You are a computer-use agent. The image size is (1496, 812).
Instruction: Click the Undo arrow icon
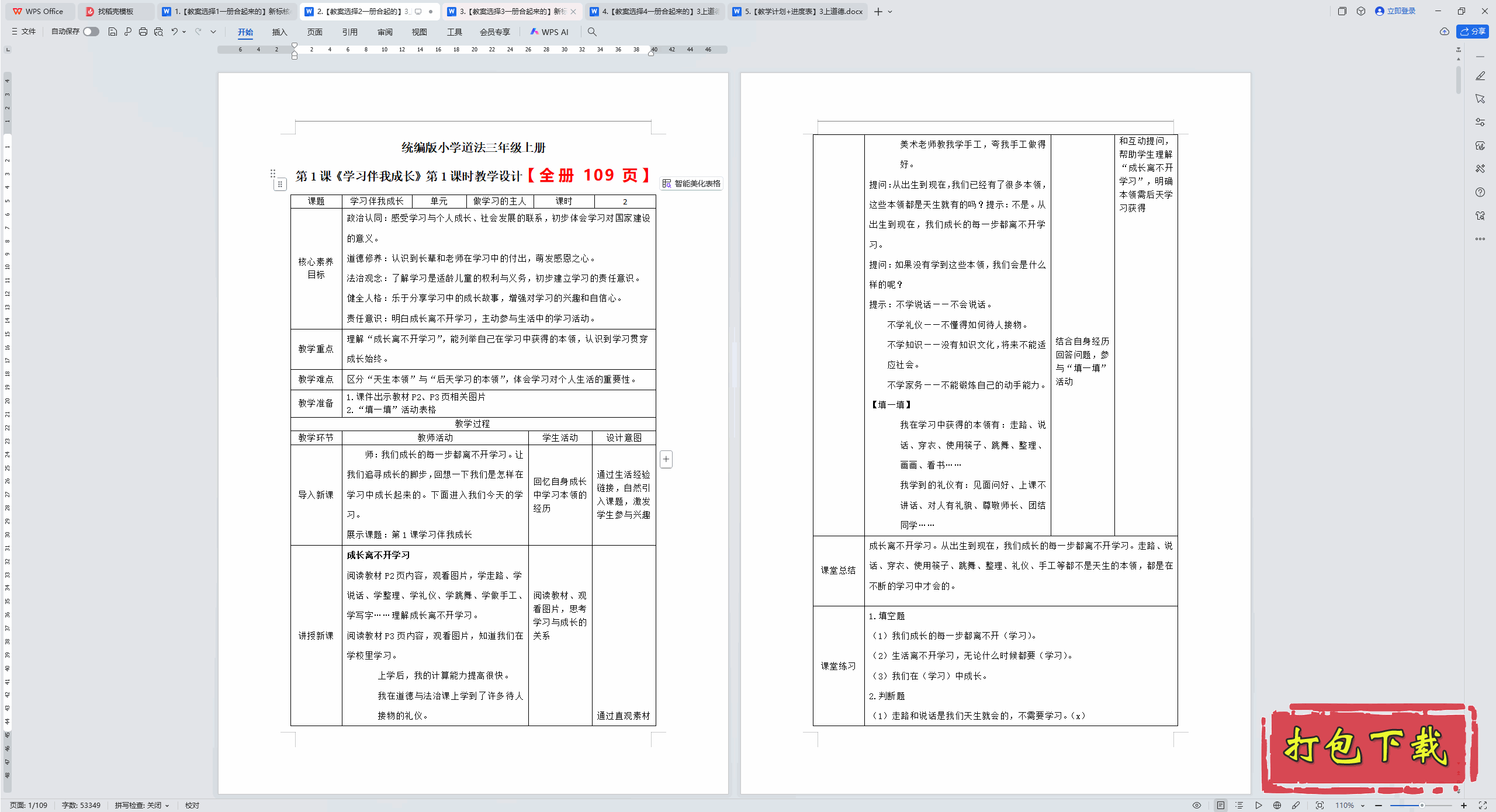[174, 32]
